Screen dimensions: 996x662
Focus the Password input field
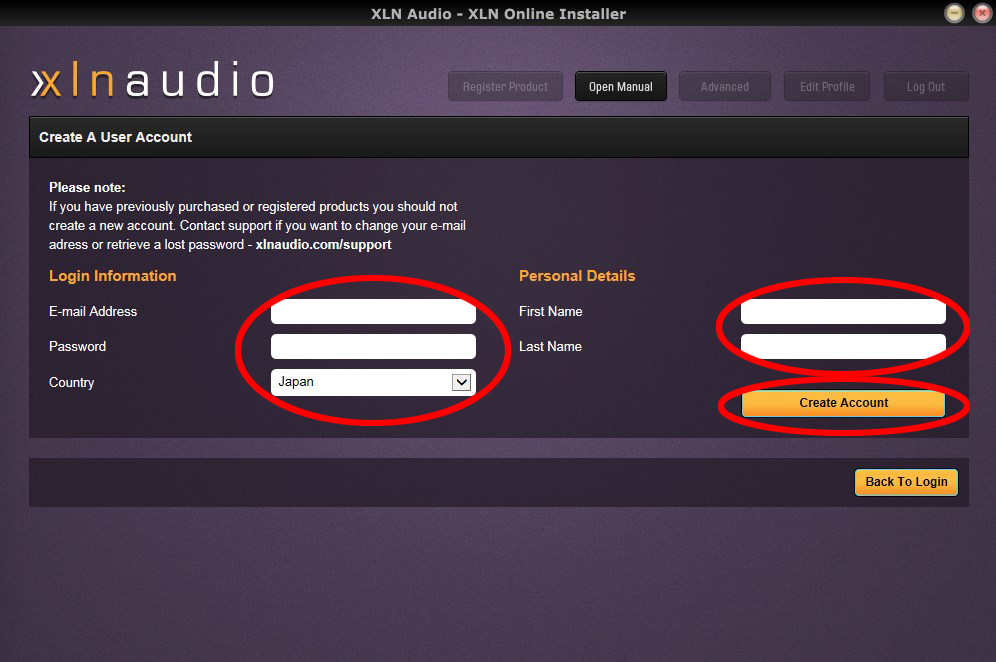pyautogui.click(x=374, y=346)
